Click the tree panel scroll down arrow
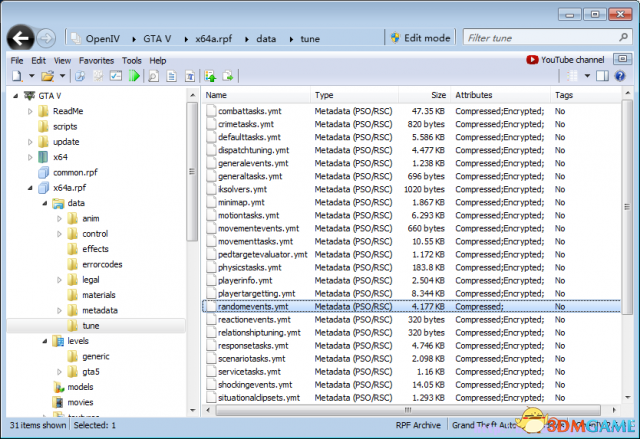Viewport: 640px width, 439px height. point(193,410)
